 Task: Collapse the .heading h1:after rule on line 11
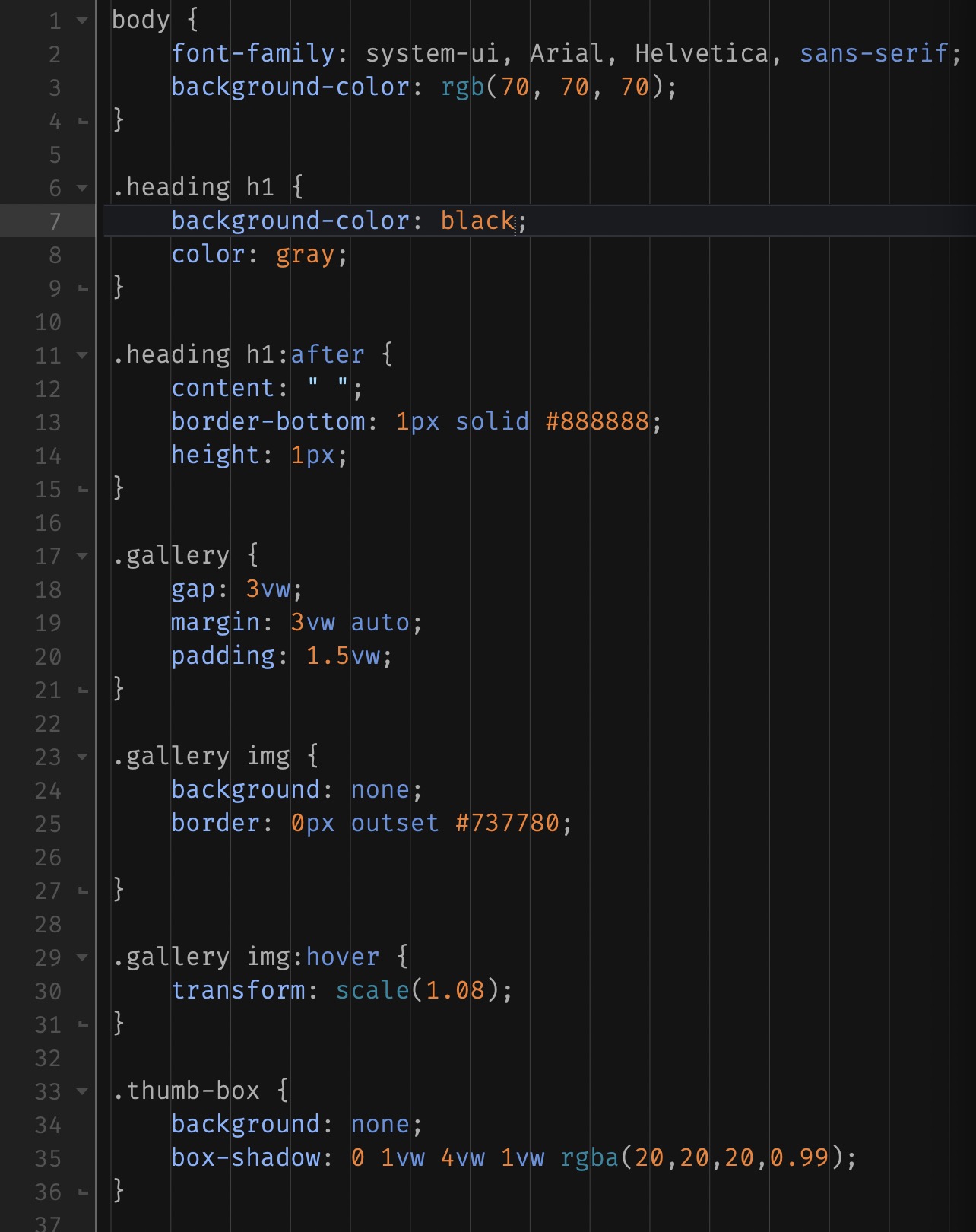tap(82, 355)
